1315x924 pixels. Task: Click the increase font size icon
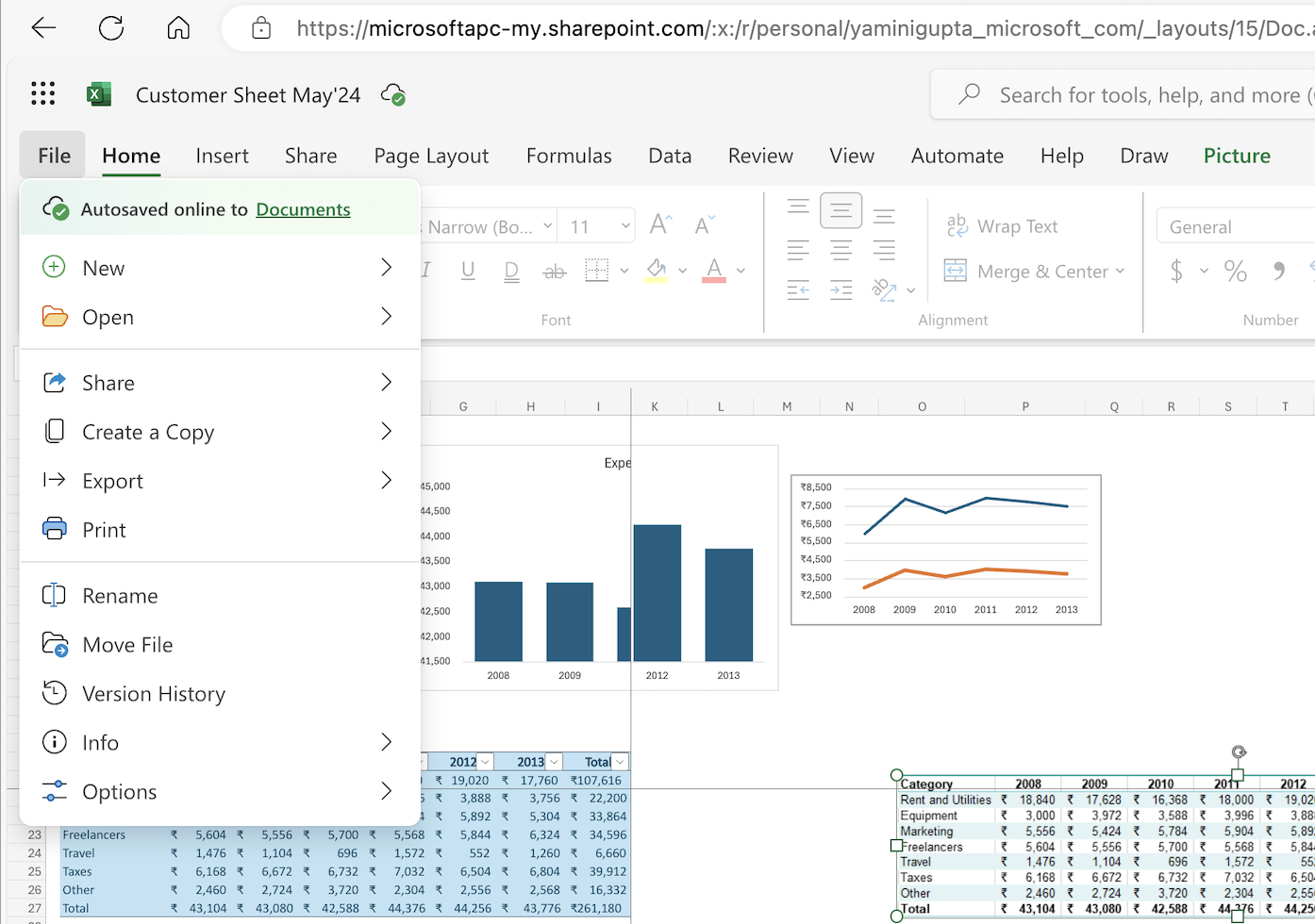tap(660, 225)
